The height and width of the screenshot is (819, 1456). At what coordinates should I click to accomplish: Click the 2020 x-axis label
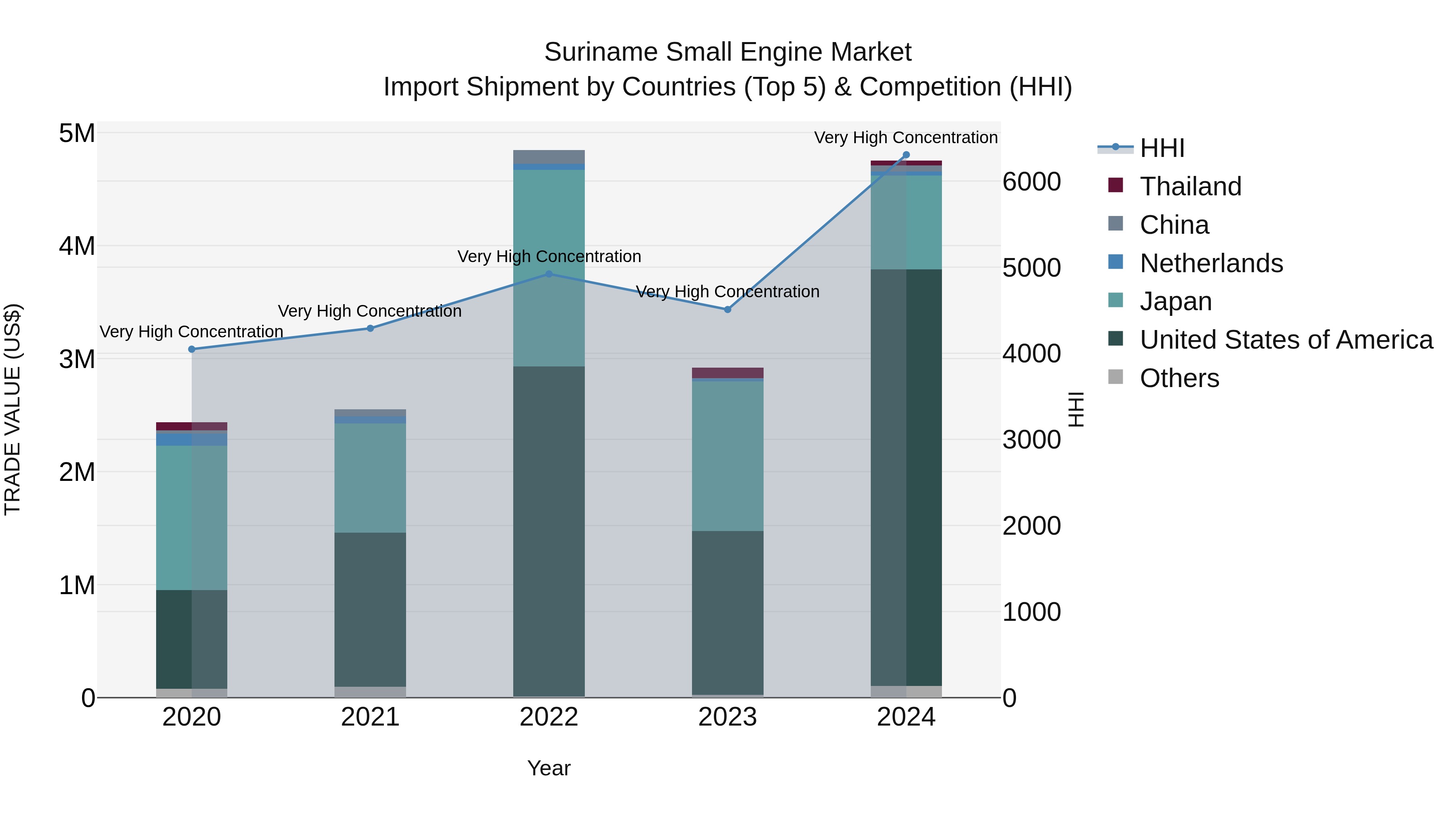(192, 717)
